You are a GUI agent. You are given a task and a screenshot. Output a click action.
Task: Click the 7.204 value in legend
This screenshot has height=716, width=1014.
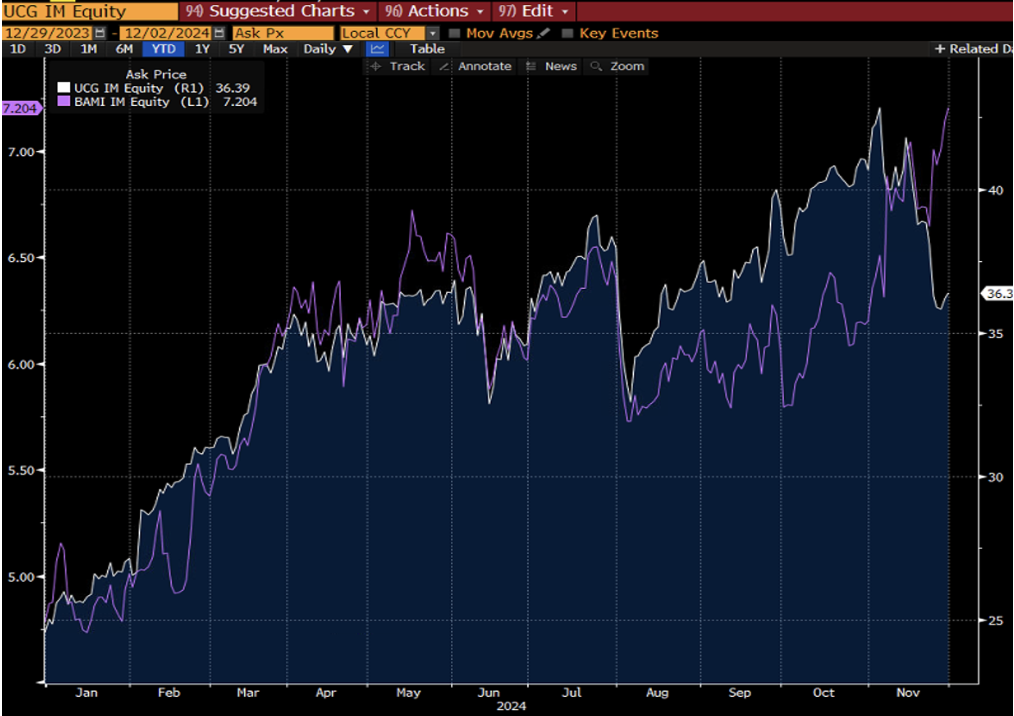240,102
